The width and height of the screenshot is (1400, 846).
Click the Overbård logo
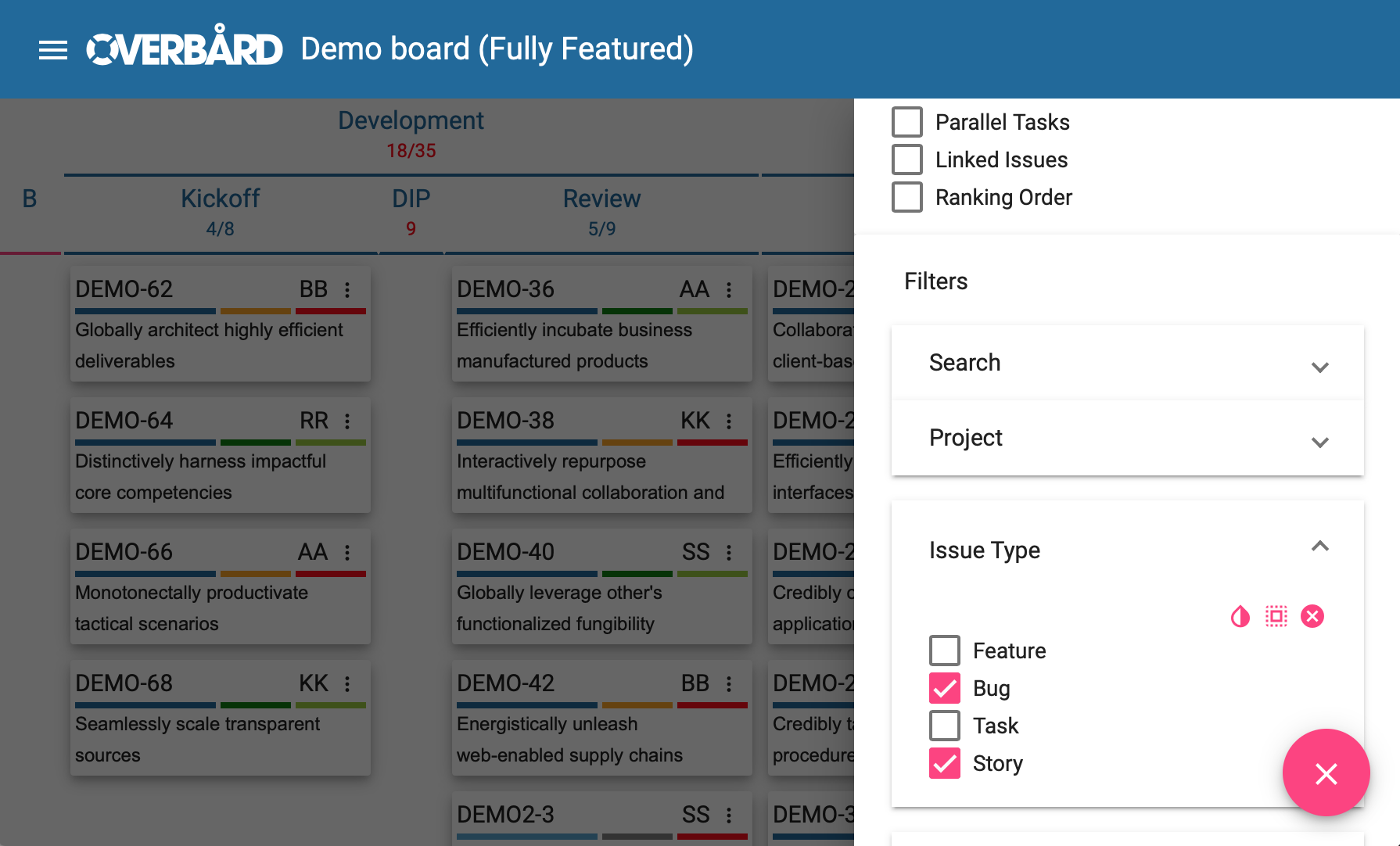185,49
